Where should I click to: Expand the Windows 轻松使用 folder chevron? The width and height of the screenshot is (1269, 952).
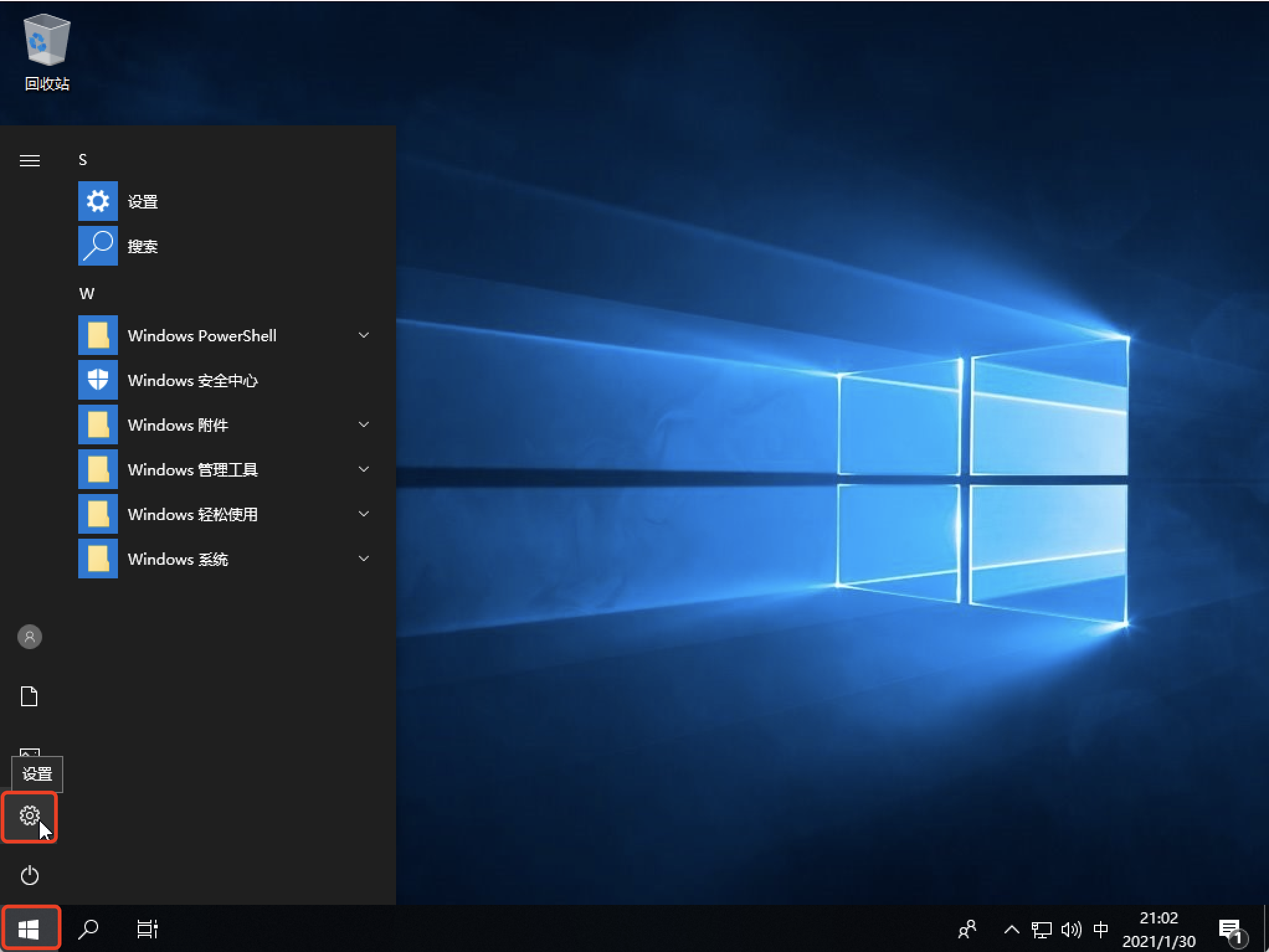pyautogui.click(x=364, y=514)
